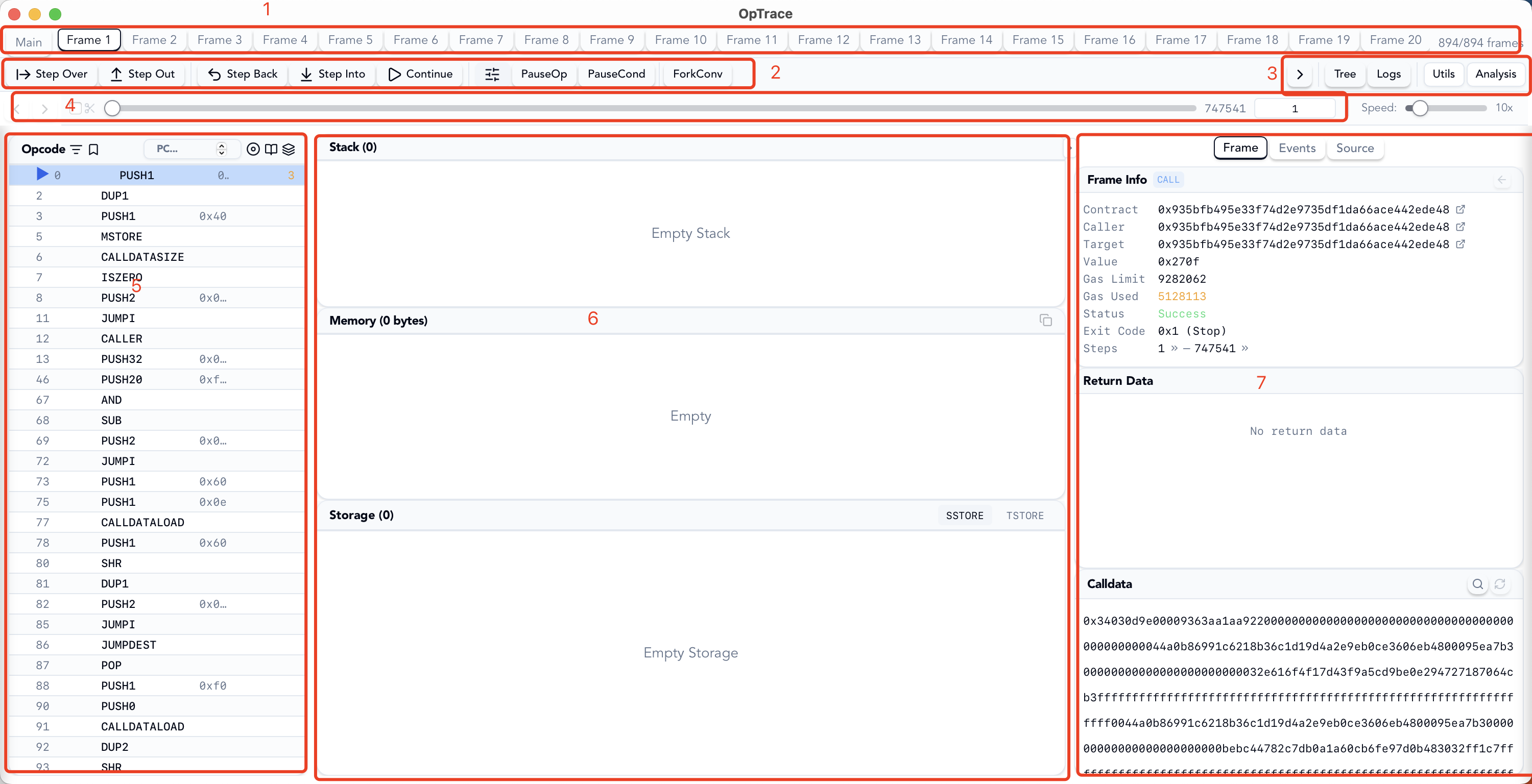
Task: Open the PC column dropdown selector
Action: (x=192, y=149)
